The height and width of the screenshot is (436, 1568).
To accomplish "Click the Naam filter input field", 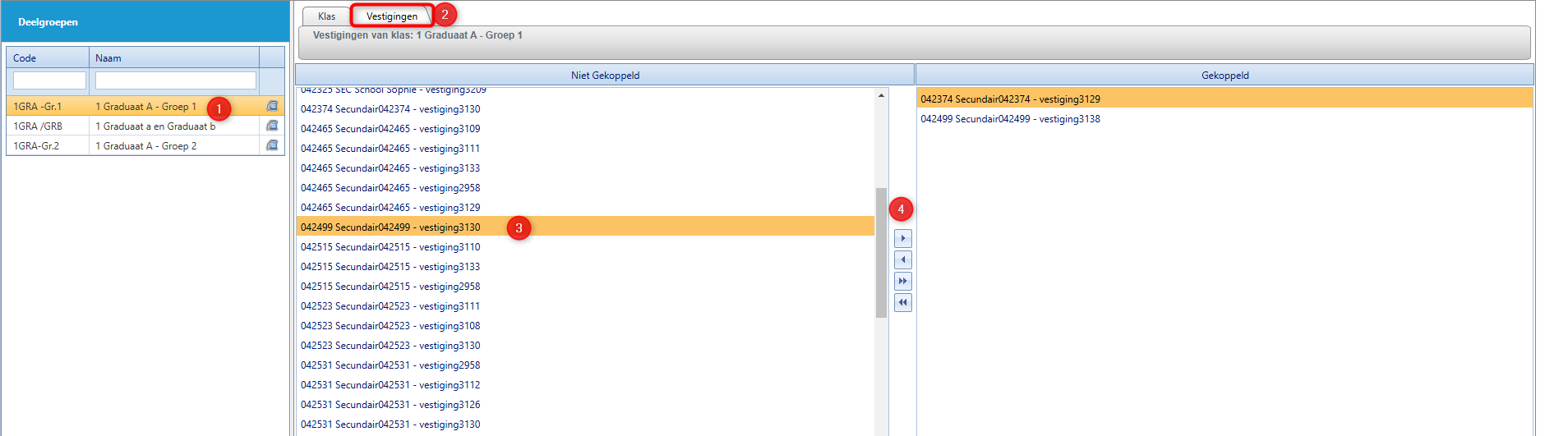I will coord(175,80).
